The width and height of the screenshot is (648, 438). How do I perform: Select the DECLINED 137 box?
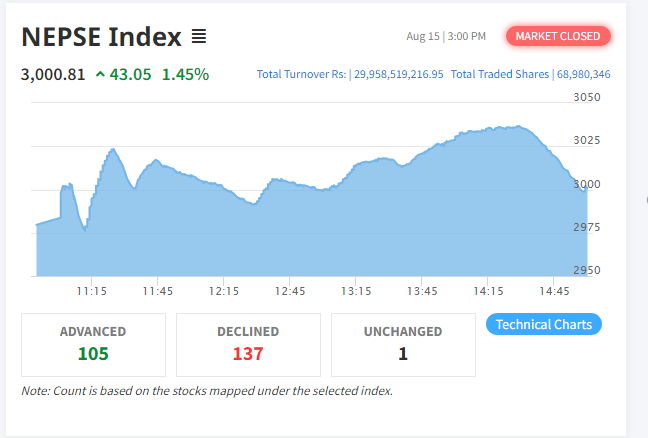click(x=248, y=345)
